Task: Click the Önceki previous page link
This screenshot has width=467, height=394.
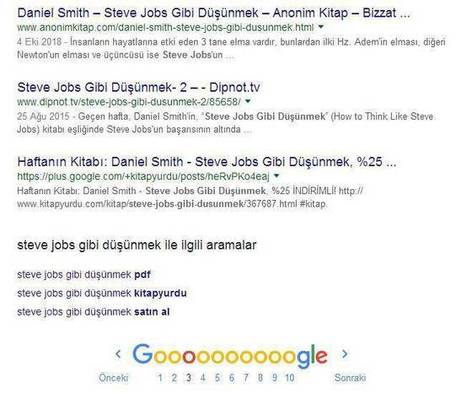Action: (x=113, y=378)
